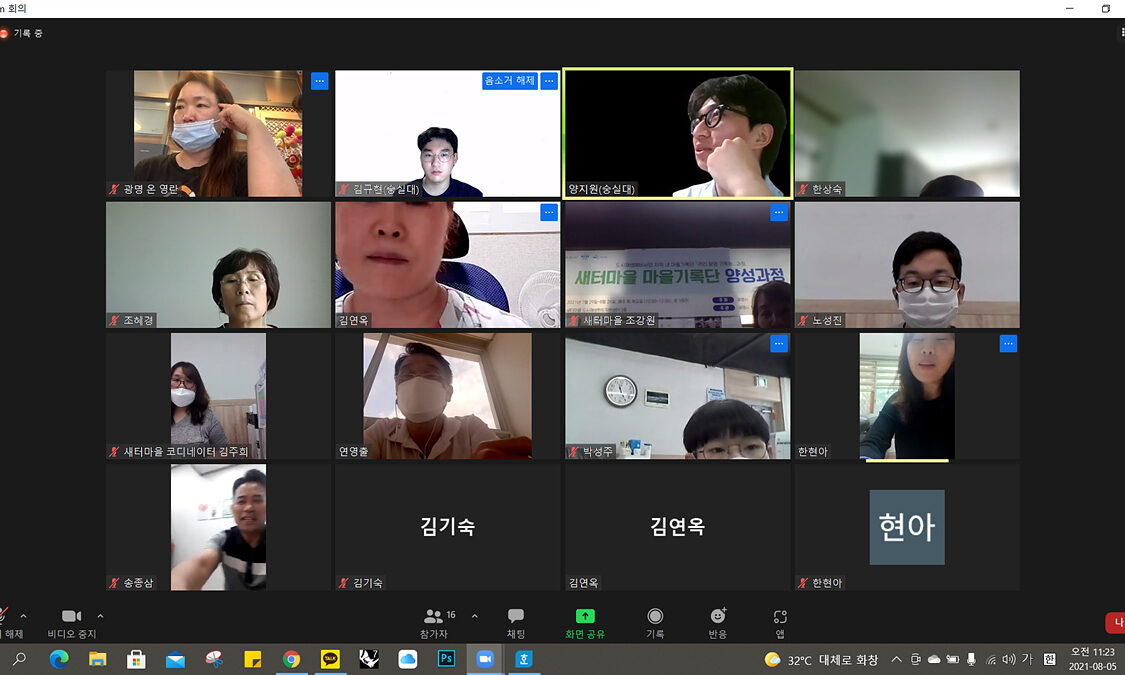The width and height of the screenshot is (1125, 675).
Task: Expand the audio options arrow
Action: [23, 616]
